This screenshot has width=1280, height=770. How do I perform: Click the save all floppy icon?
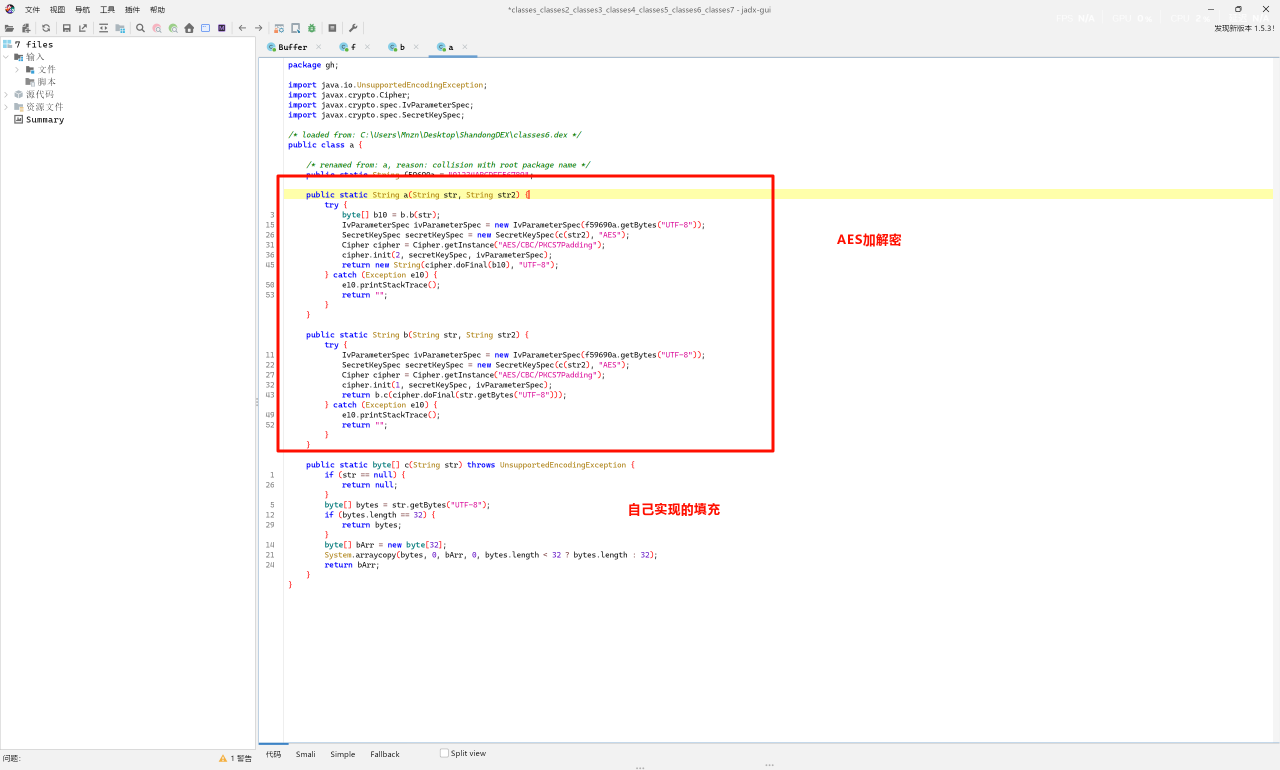click(x=67, y=28)
